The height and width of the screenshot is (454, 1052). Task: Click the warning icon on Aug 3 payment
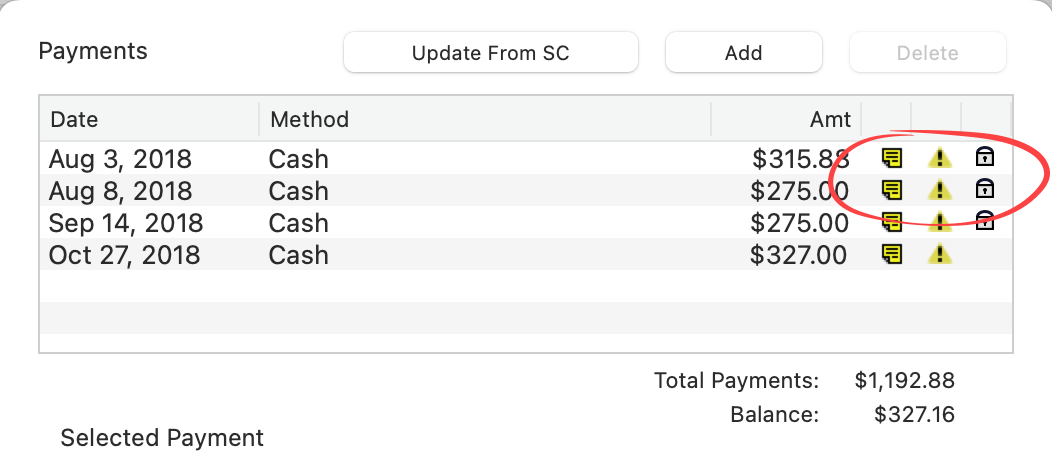938,157
